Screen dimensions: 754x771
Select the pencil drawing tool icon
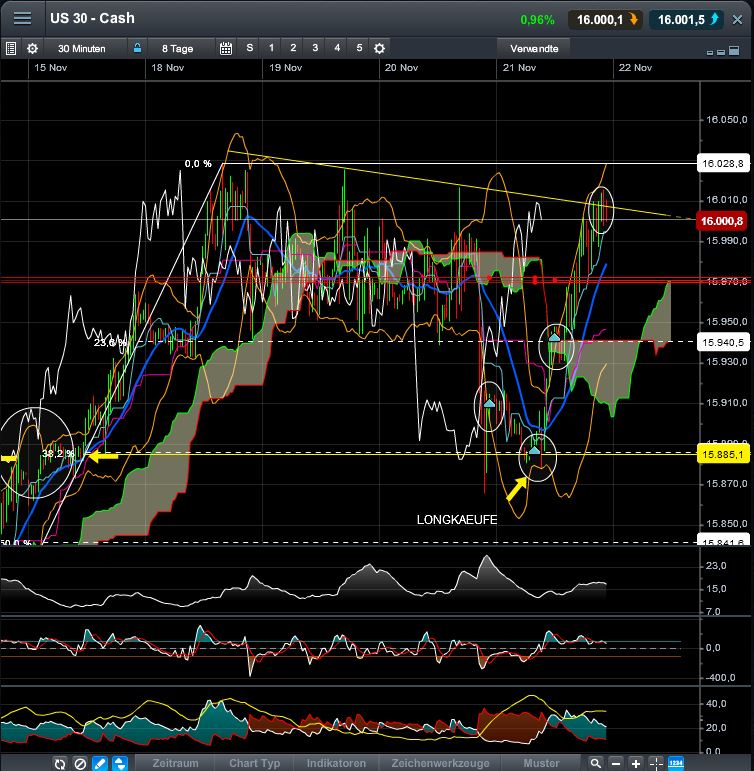100,763
